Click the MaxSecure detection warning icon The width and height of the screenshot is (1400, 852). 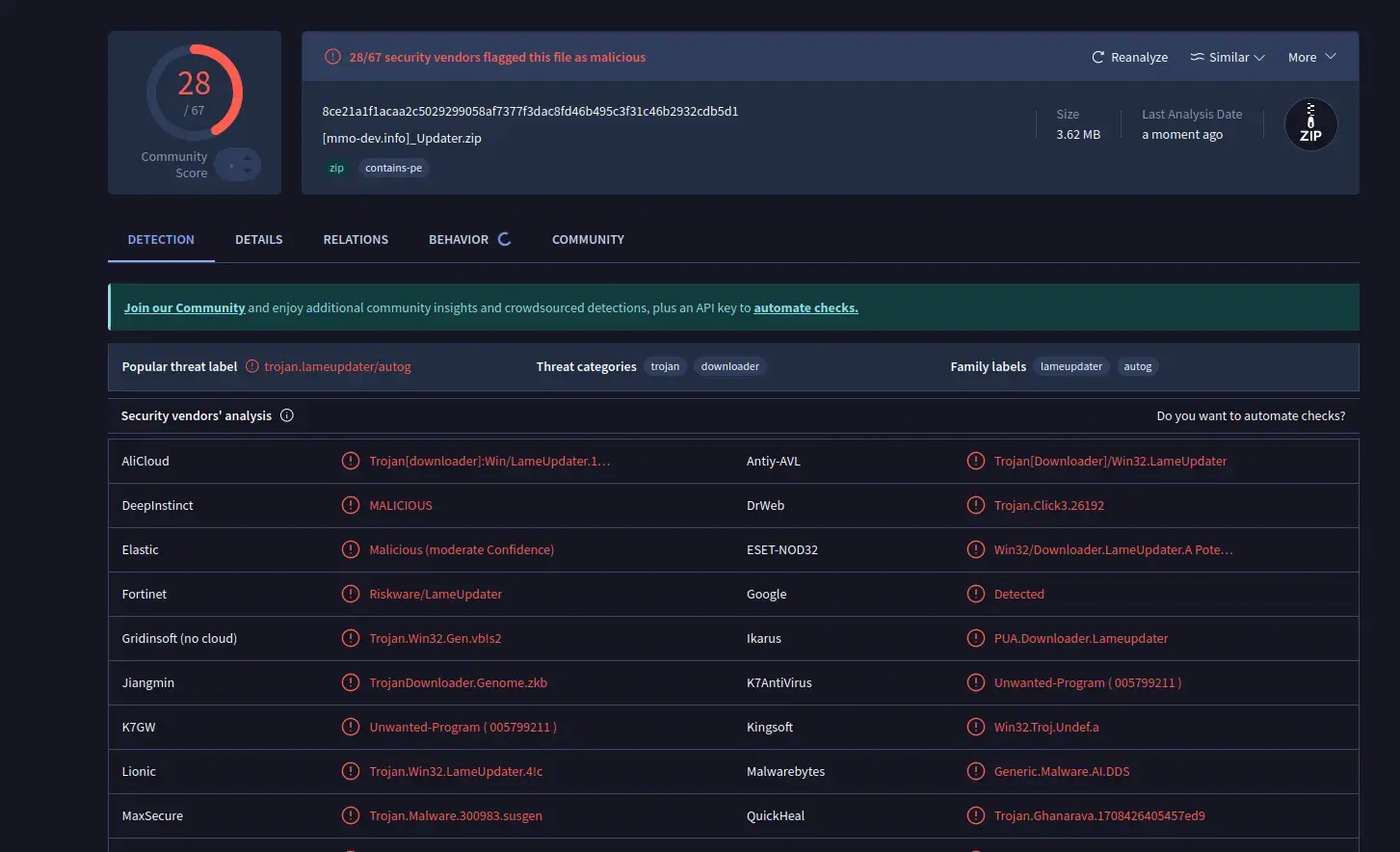point(351,815)
